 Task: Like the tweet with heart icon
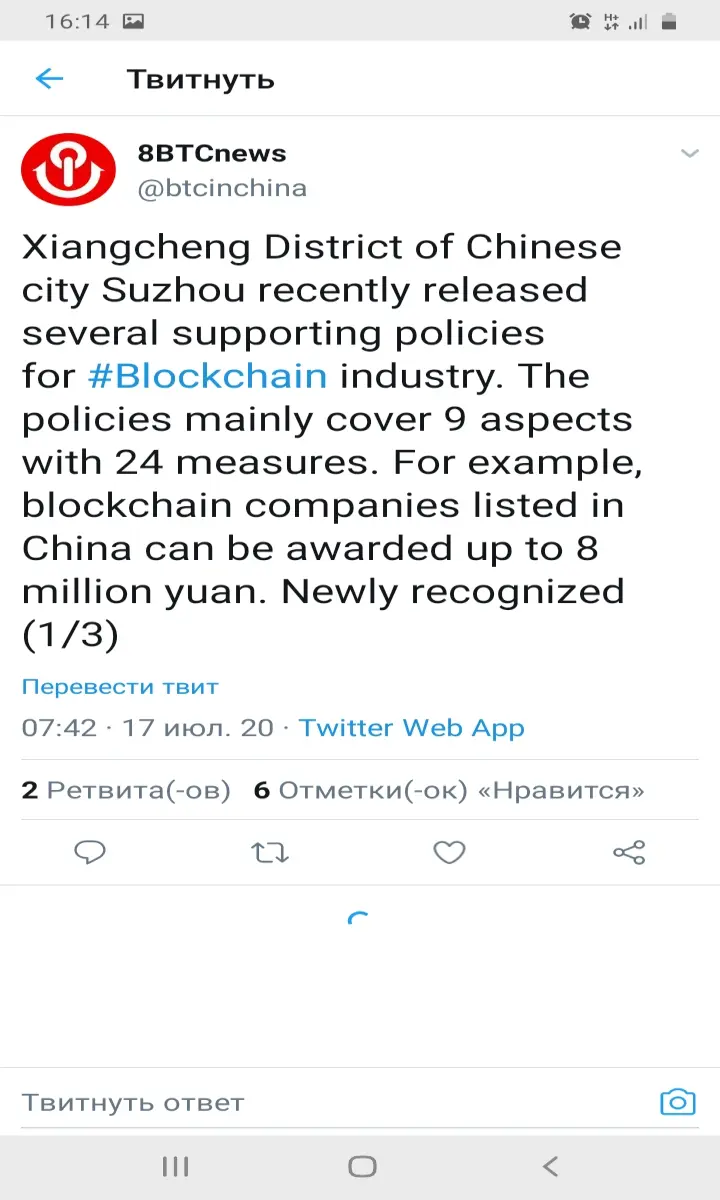tap(449, 852)
